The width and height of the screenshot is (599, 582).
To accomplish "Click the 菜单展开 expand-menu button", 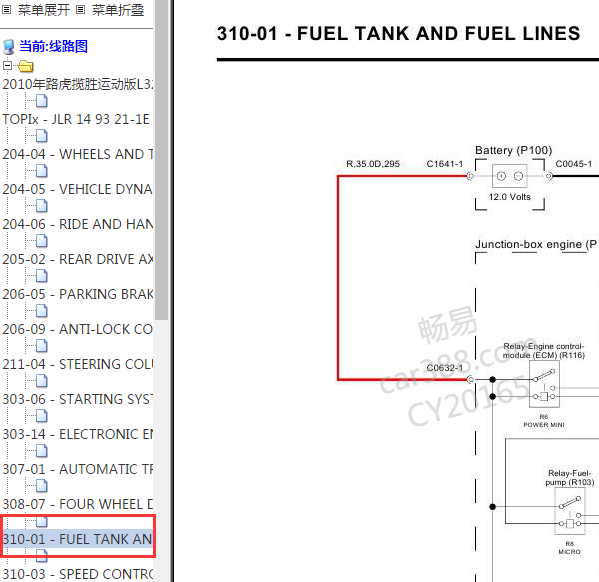I will 44,10.
